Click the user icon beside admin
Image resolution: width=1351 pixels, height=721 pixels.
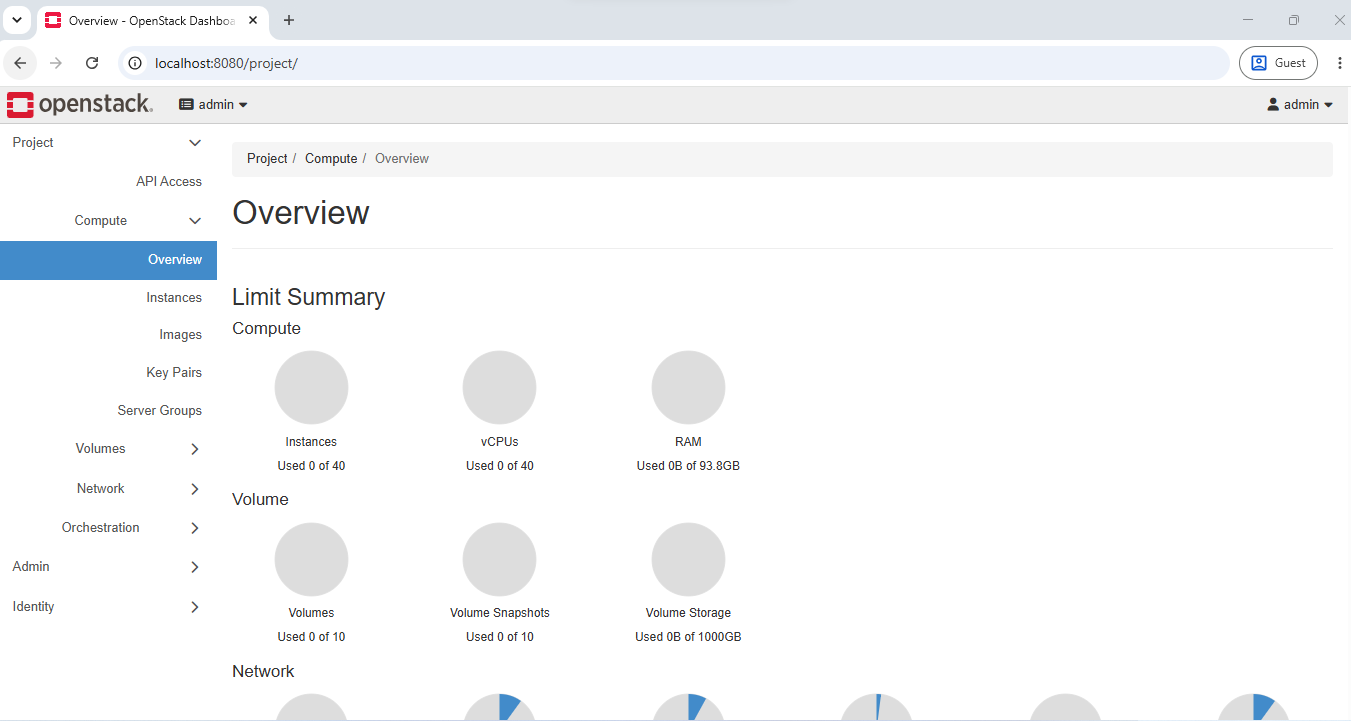[x=1273, y=104]
